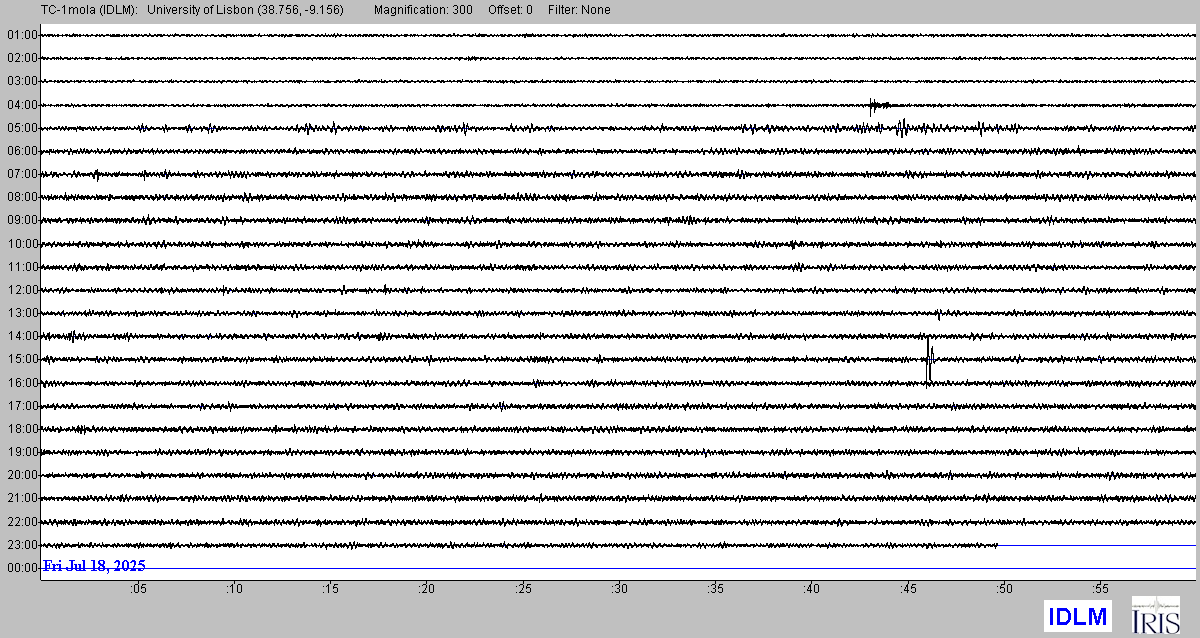1200x638 pixels.
Task: Select the 00:00 hour label
Action: click(x=22, y=568)
